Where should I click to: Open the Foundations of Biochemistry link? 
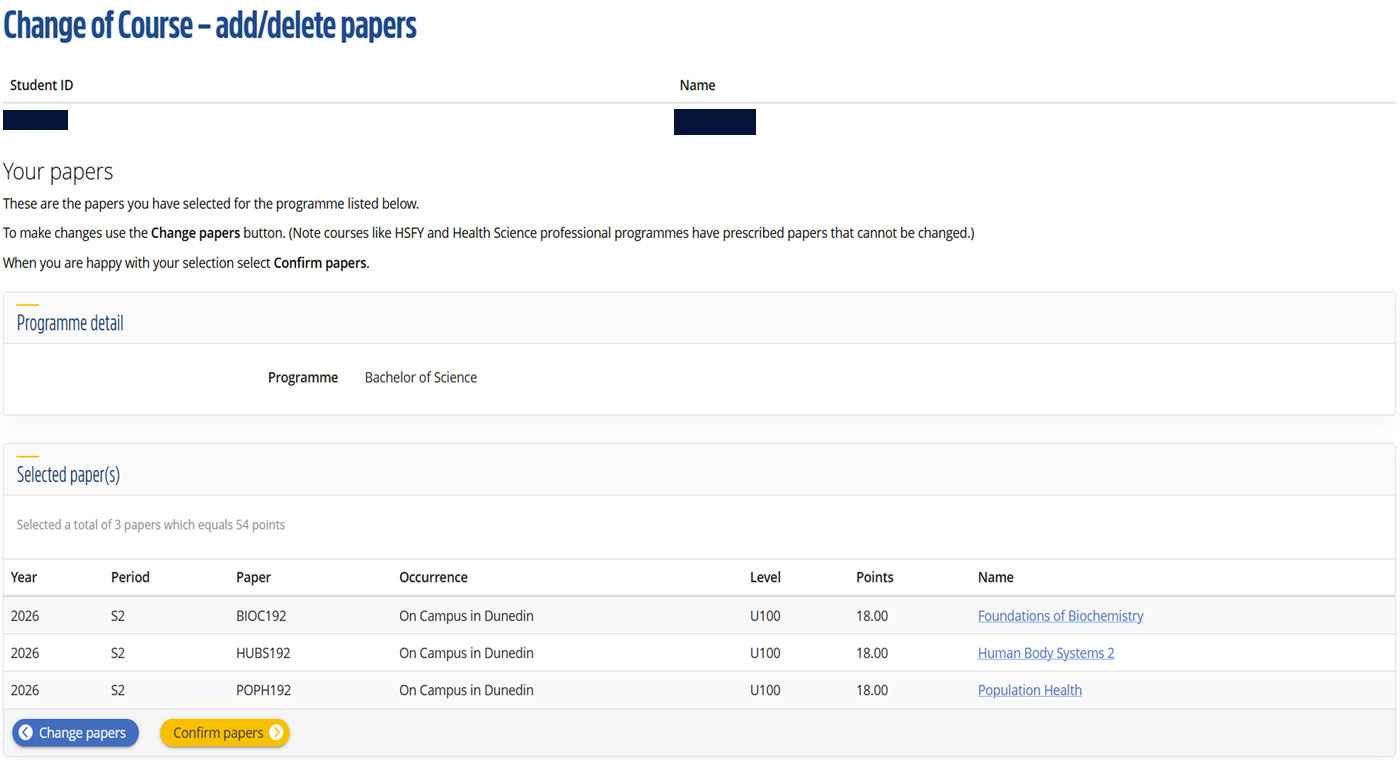[x=1060, y=616]
